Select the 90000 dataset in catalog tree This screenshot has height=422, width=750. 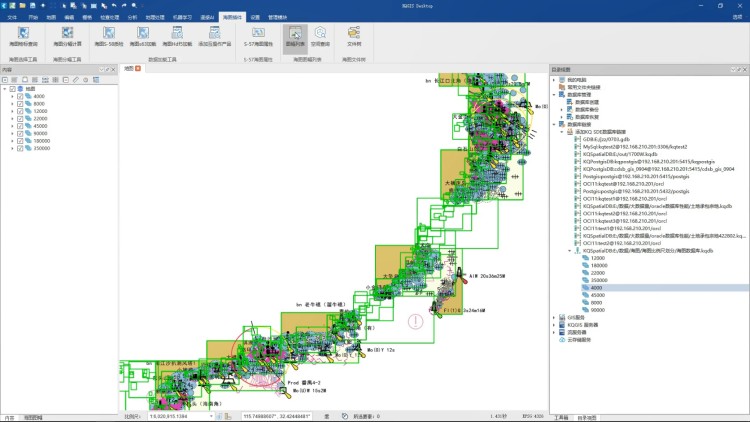coord(598,309)
